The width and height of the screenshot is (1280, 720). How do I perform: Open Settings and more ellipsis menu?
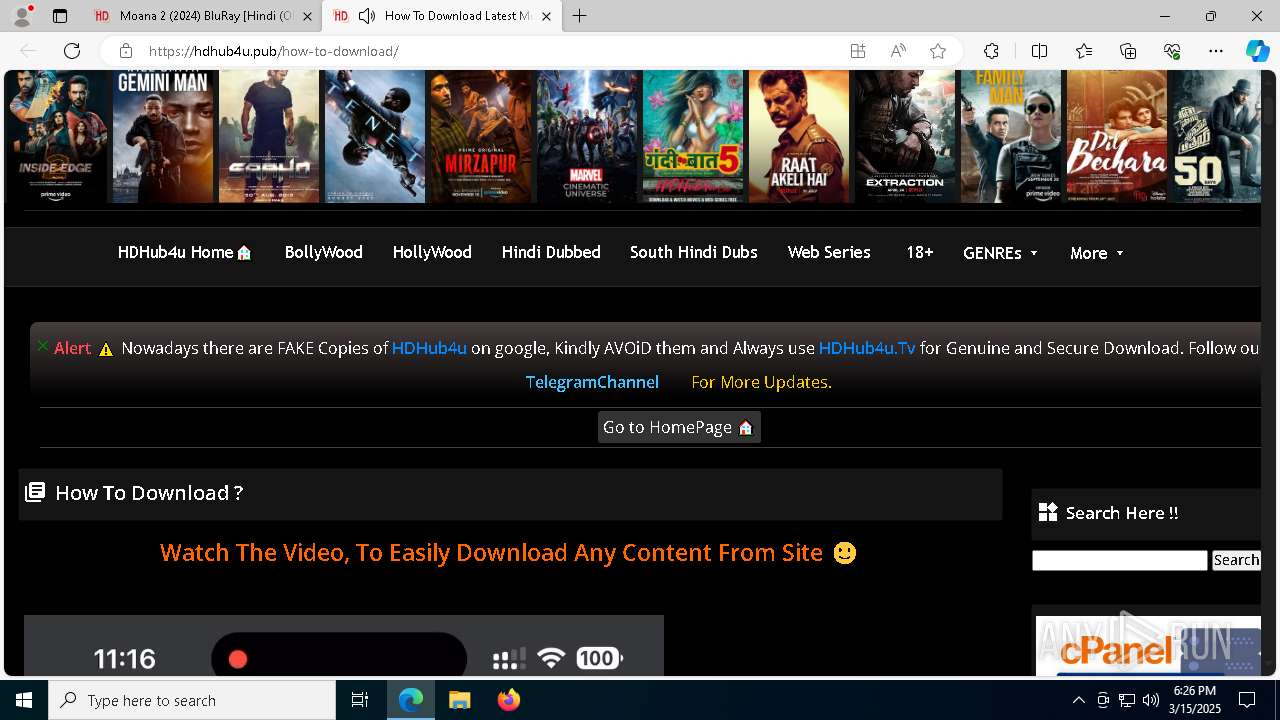click(1216, 51)
